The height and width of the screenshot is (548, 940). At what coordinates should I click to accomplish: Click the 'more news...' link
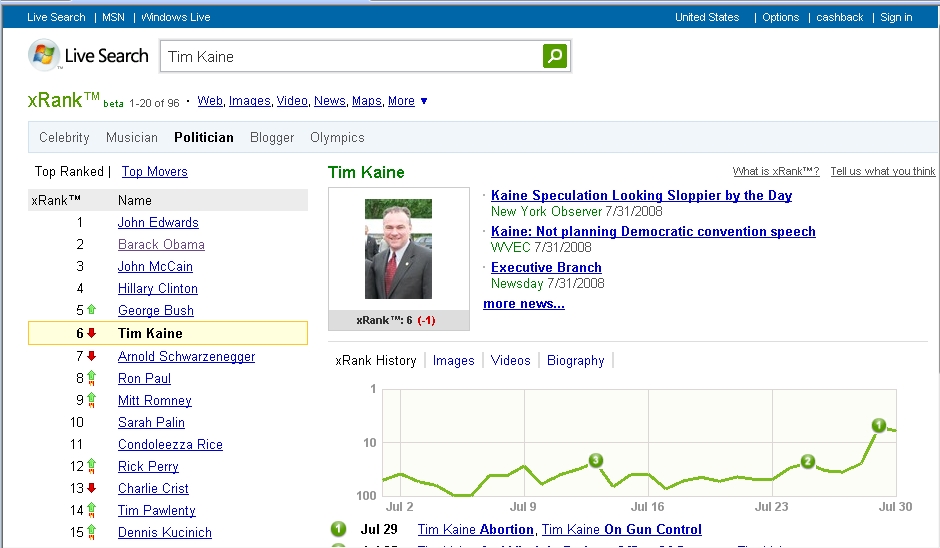click(x=523, y=304)
